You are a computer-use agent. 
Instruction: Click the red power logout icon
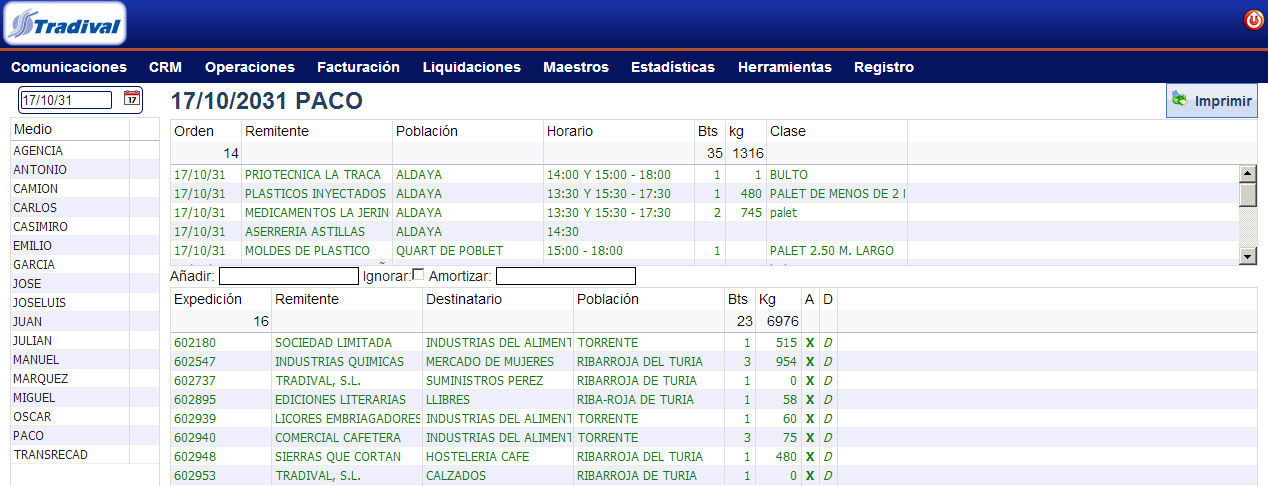(x=1253, y=20)
